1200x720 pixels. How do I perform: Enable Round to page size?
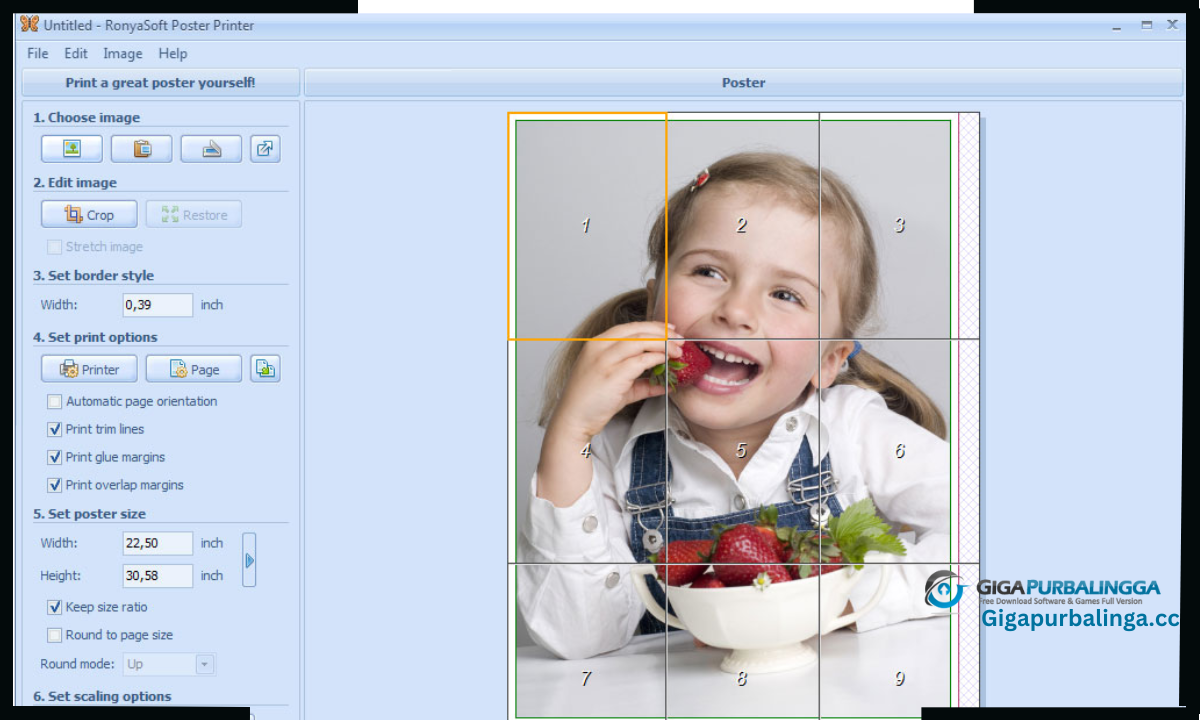click(54, 635)
